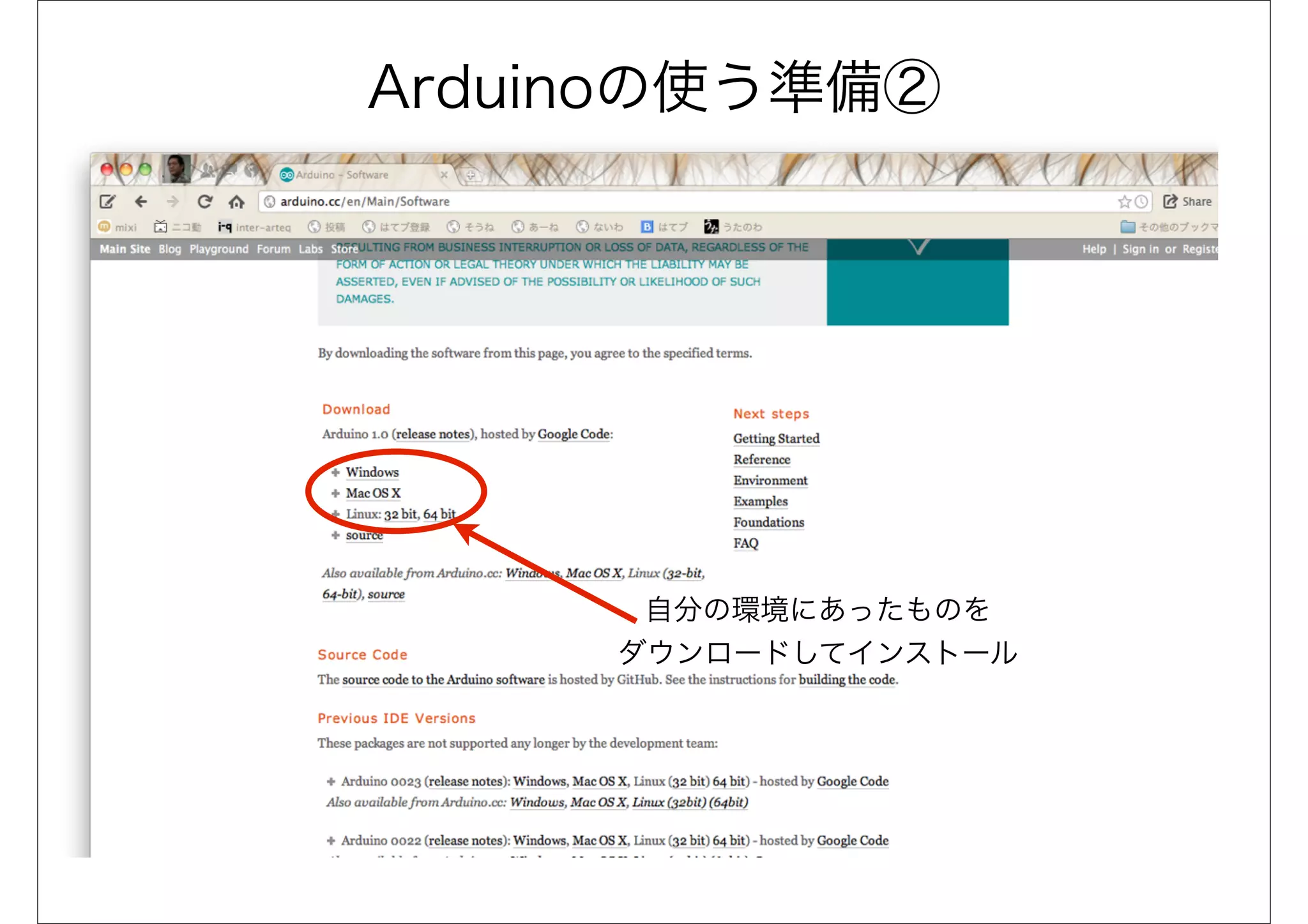Click the profile avatar photo in title bar
The height and width of the screenshot is (924, 1308).
coord(176,169)
